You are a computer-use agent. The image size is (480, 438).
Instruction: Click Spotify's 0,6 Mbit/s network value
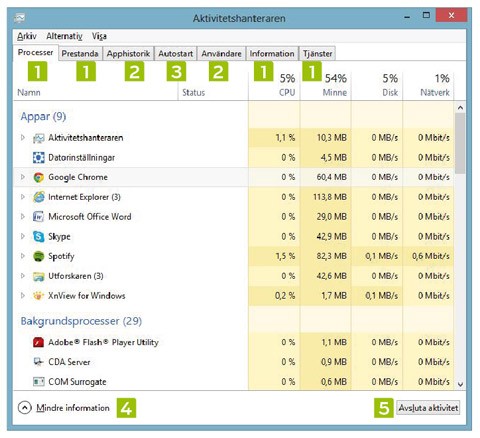(x=431, y=256)
